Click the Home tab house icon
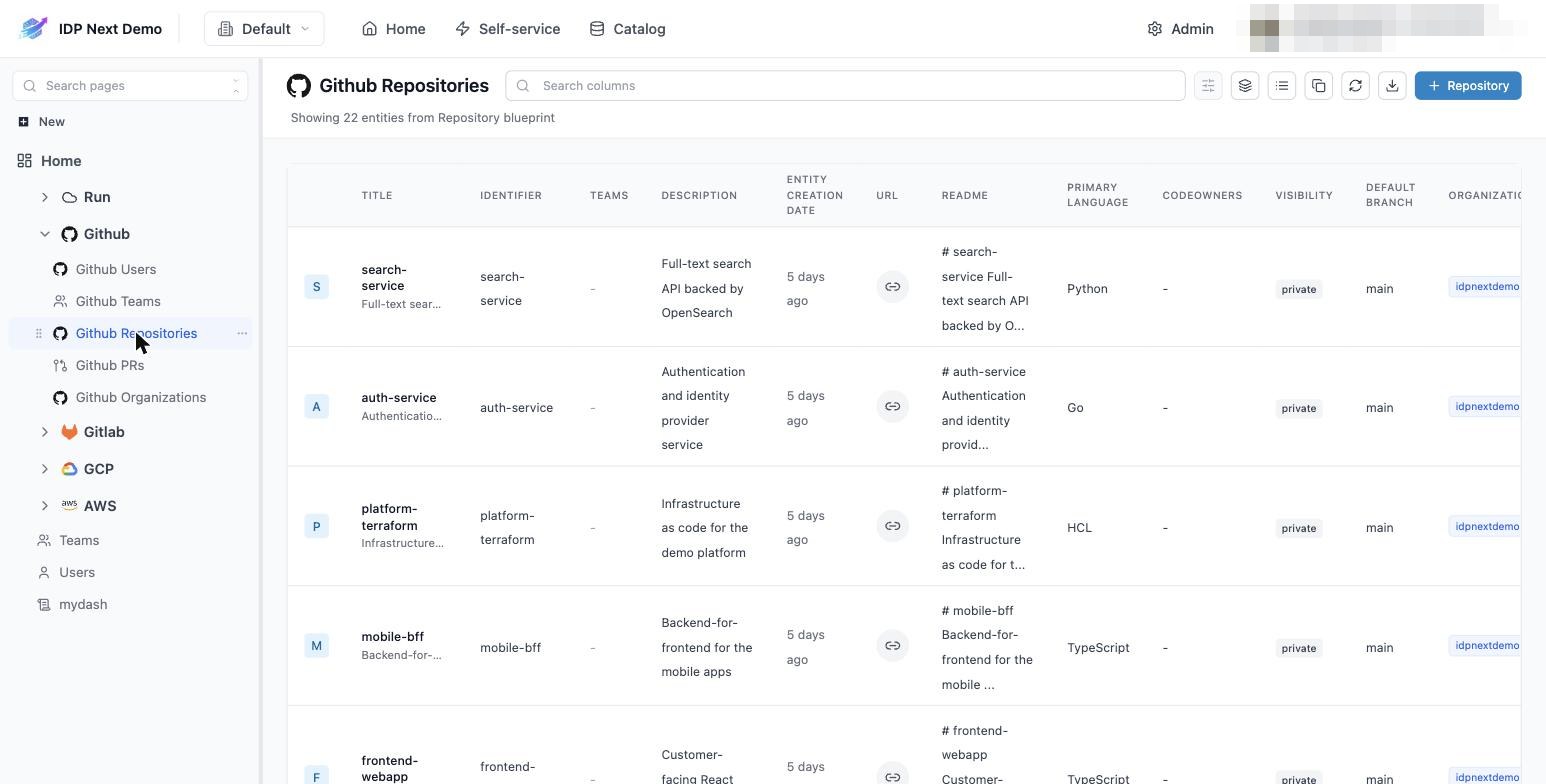This screenshot has height=784, width=1546. coord(370,29)
